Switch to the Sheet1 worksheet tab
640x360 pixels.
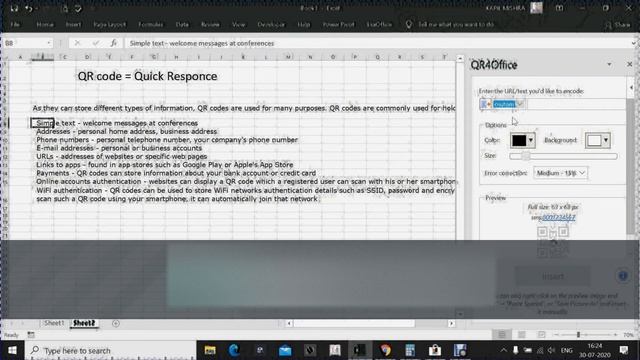54,323
